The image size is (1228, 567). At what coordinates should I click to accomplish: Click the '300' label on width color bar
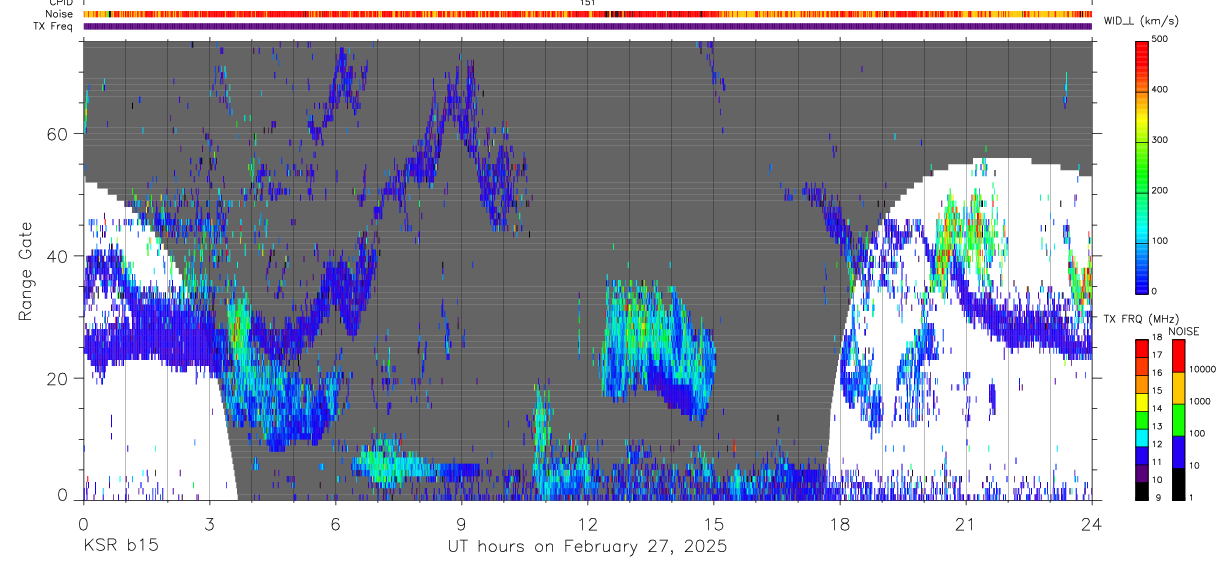(1160, 140)
